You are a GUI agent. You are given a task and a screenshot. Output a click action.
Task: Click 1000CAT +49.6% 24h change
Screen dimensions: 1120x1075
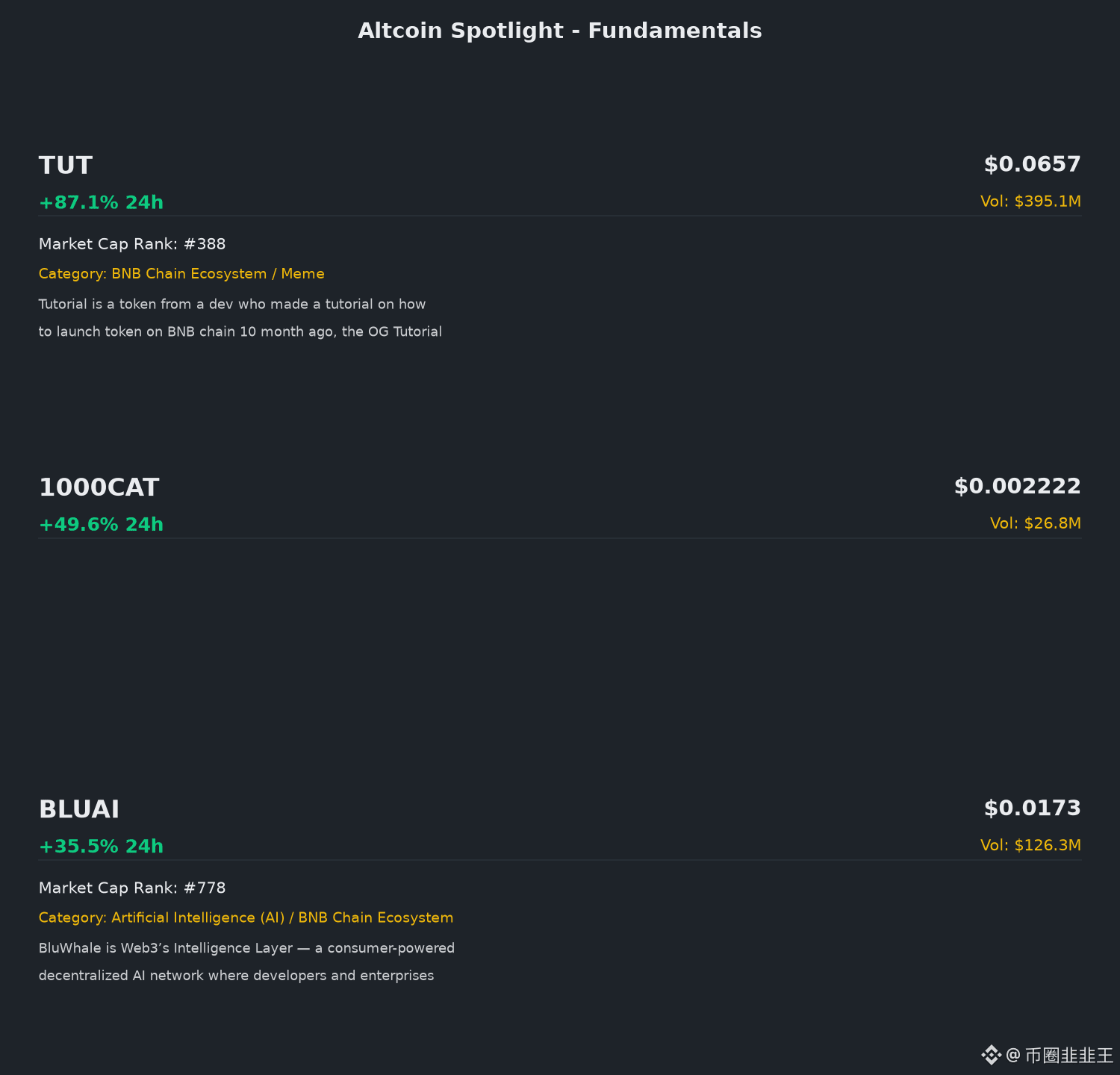coord(101,525)
